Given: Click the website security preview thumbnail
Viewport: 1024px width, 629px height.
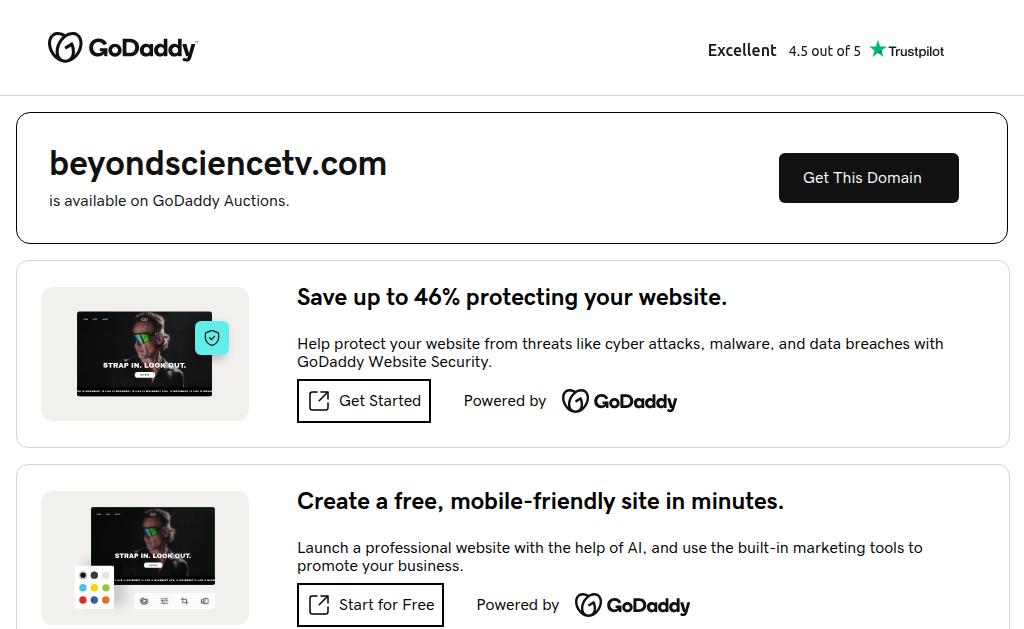Looking at the screenshot, I should point(145,354).
